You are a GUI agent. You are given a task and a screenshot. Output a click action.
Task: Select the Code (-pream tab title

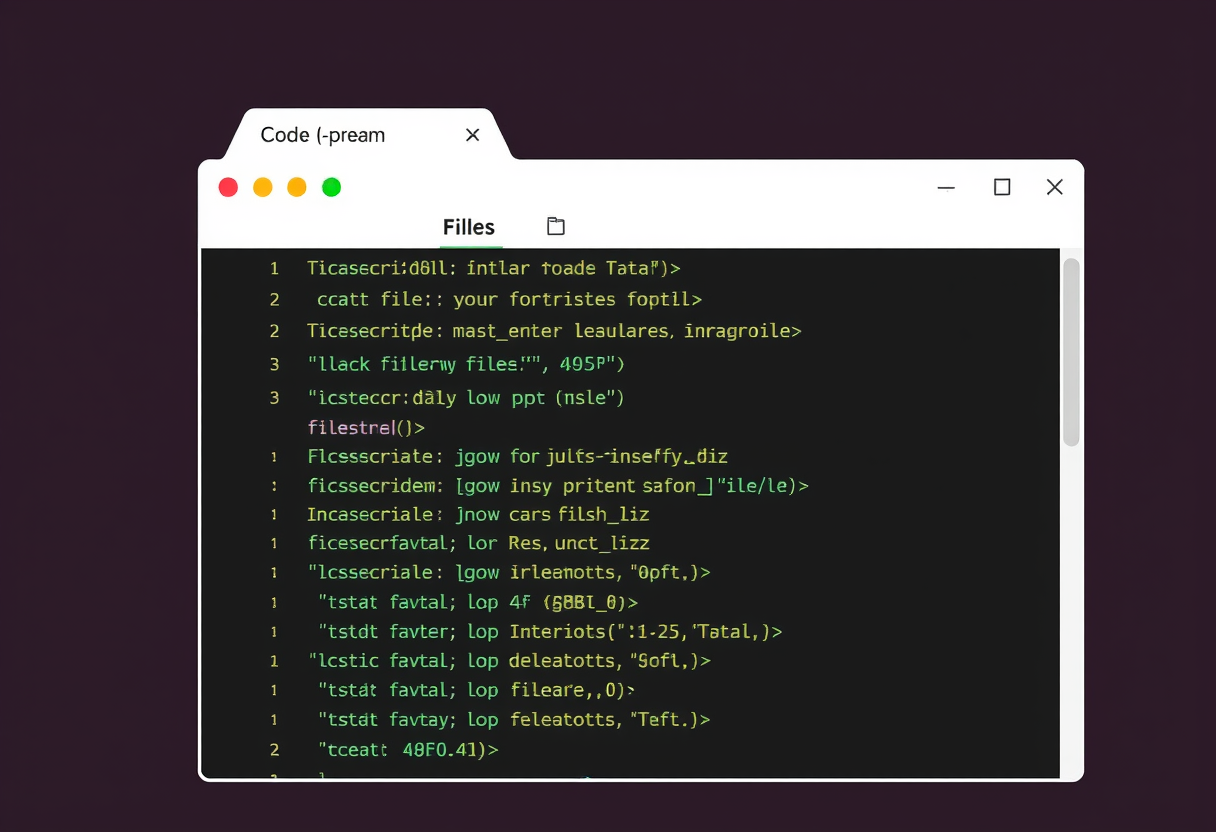[323, 135]
